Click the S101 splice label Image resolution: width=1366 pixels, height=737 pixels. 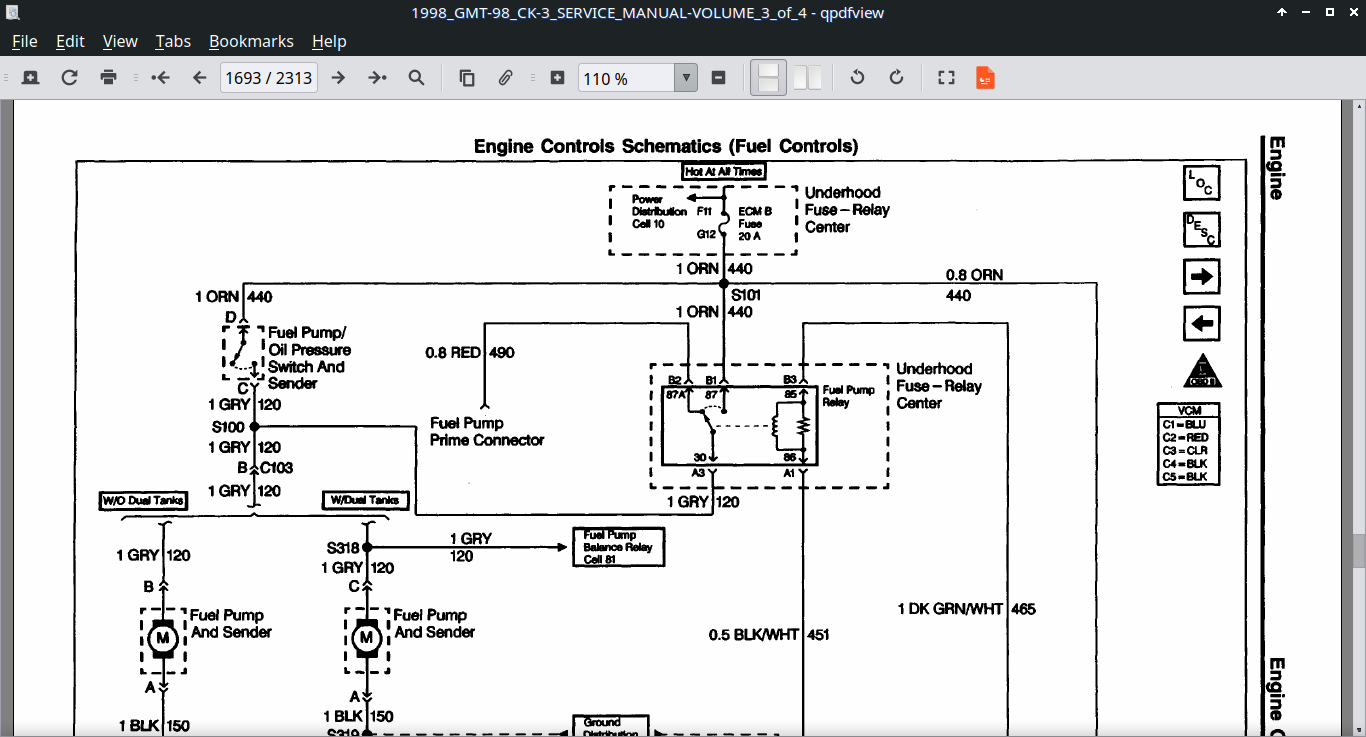pos(747,295)
